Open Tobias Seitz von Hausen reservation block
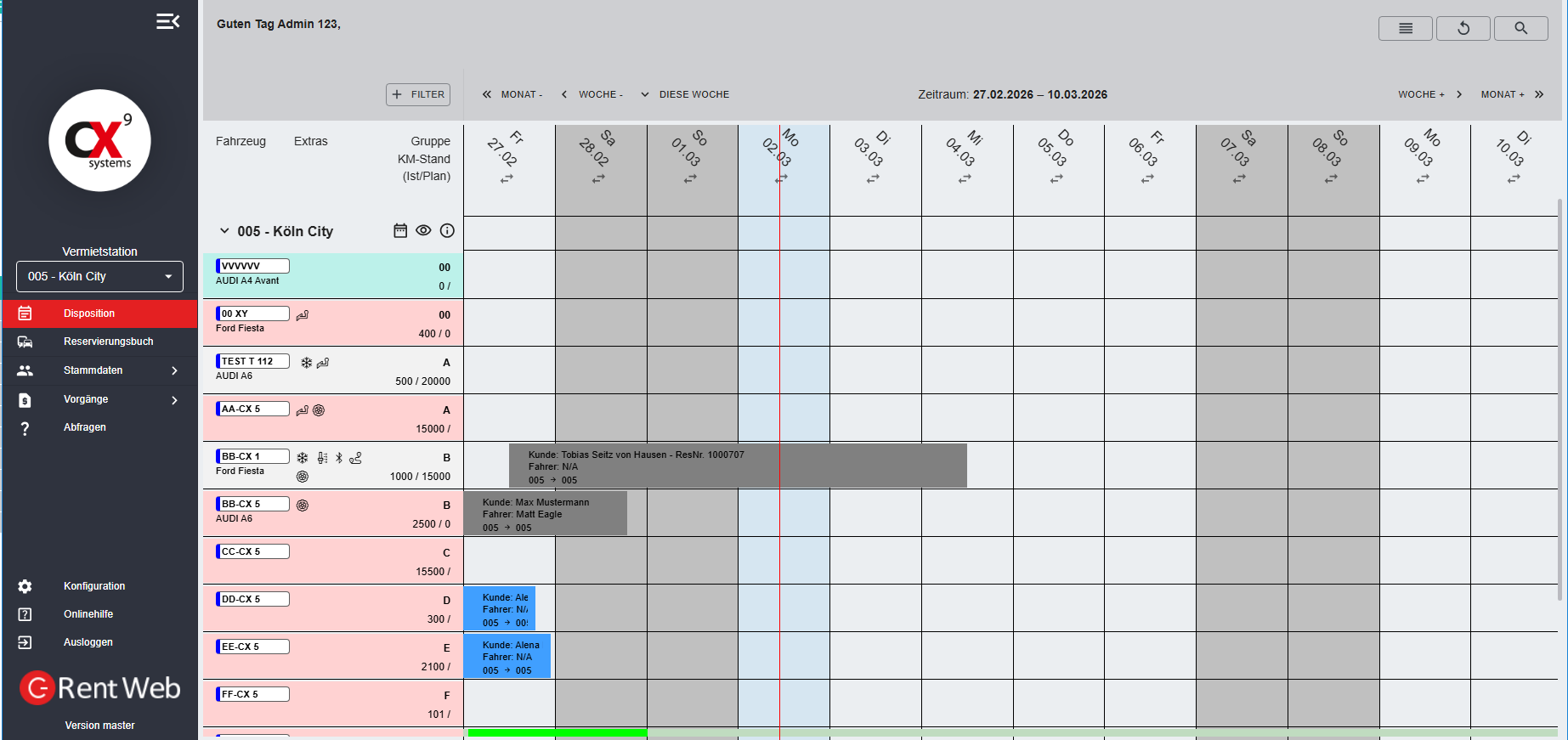This screenshot has width=1568, height=740. point(737,466)
